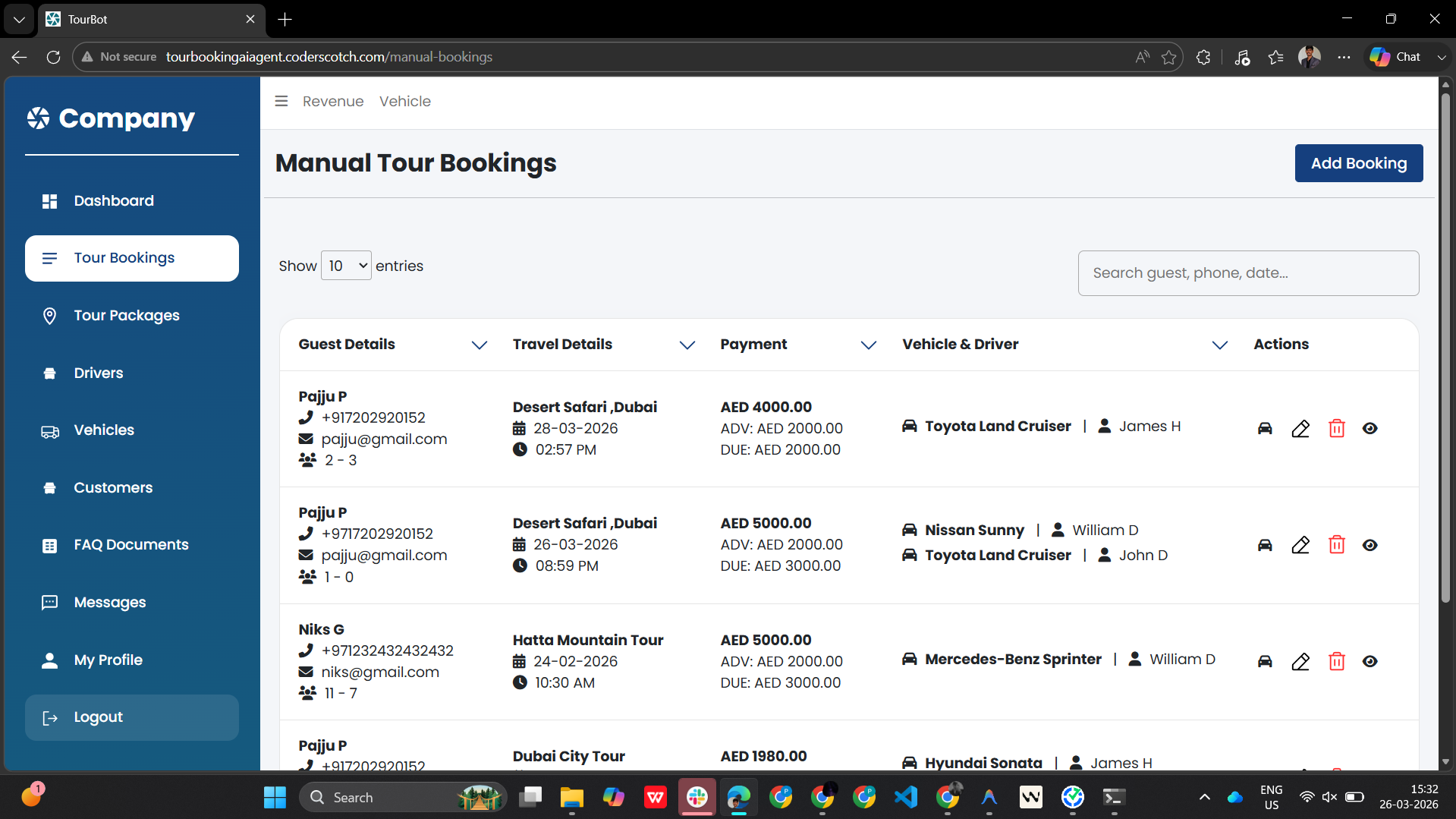Sort by Guest Details column chevron
1456x819 pixels.
(x=479, y=345)
